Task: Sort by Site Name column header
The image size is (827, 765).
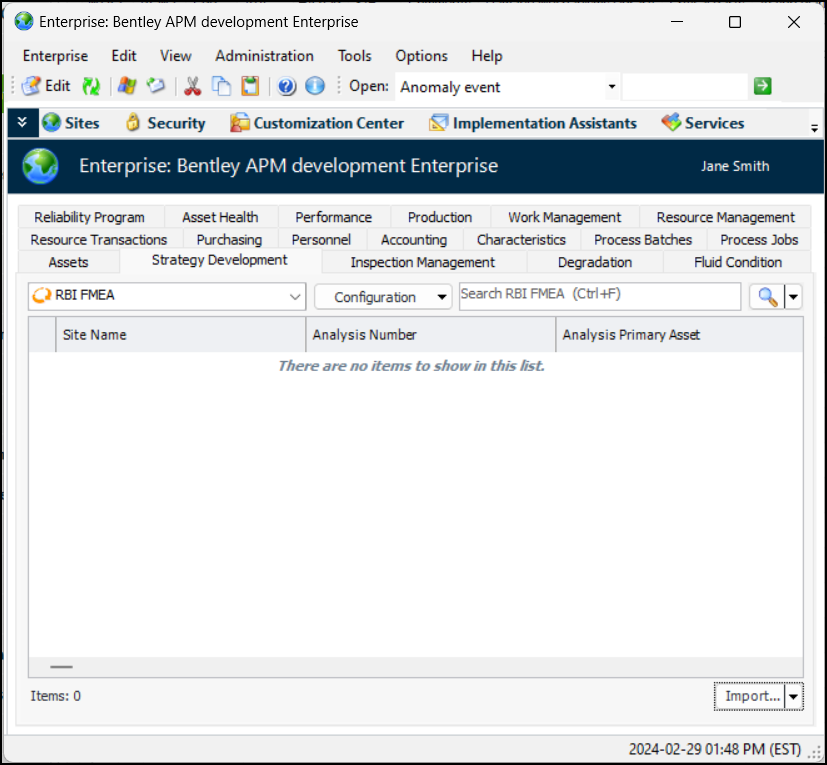Action: (x=180, y=335)
